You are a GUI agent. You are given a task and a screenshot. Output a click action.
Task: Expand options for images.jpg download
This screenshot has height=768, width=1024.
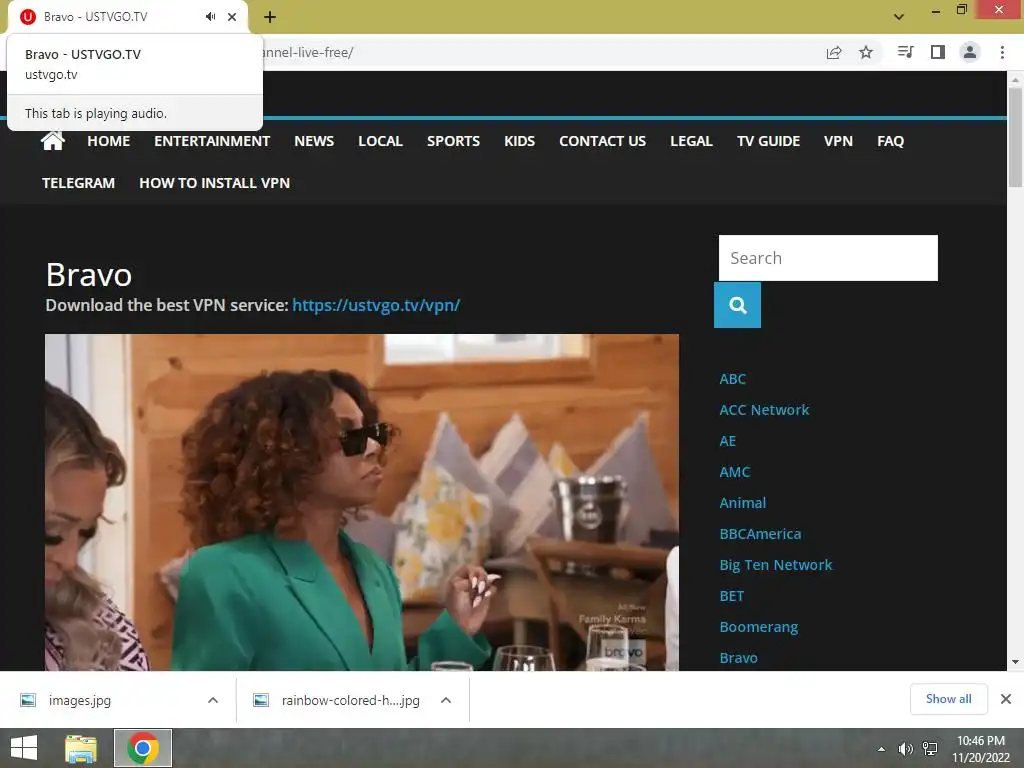point(213,700)
